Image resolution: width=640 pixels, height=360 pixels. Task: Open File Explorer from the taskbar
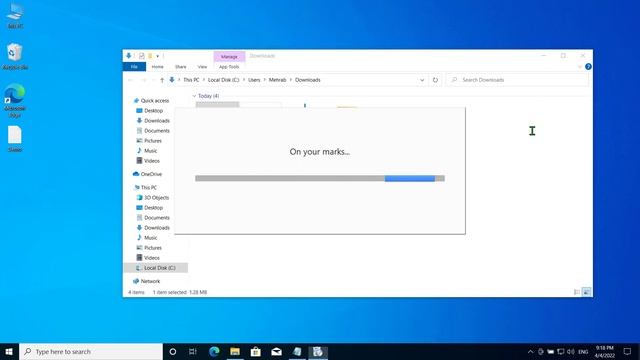[x=235, y=351]
